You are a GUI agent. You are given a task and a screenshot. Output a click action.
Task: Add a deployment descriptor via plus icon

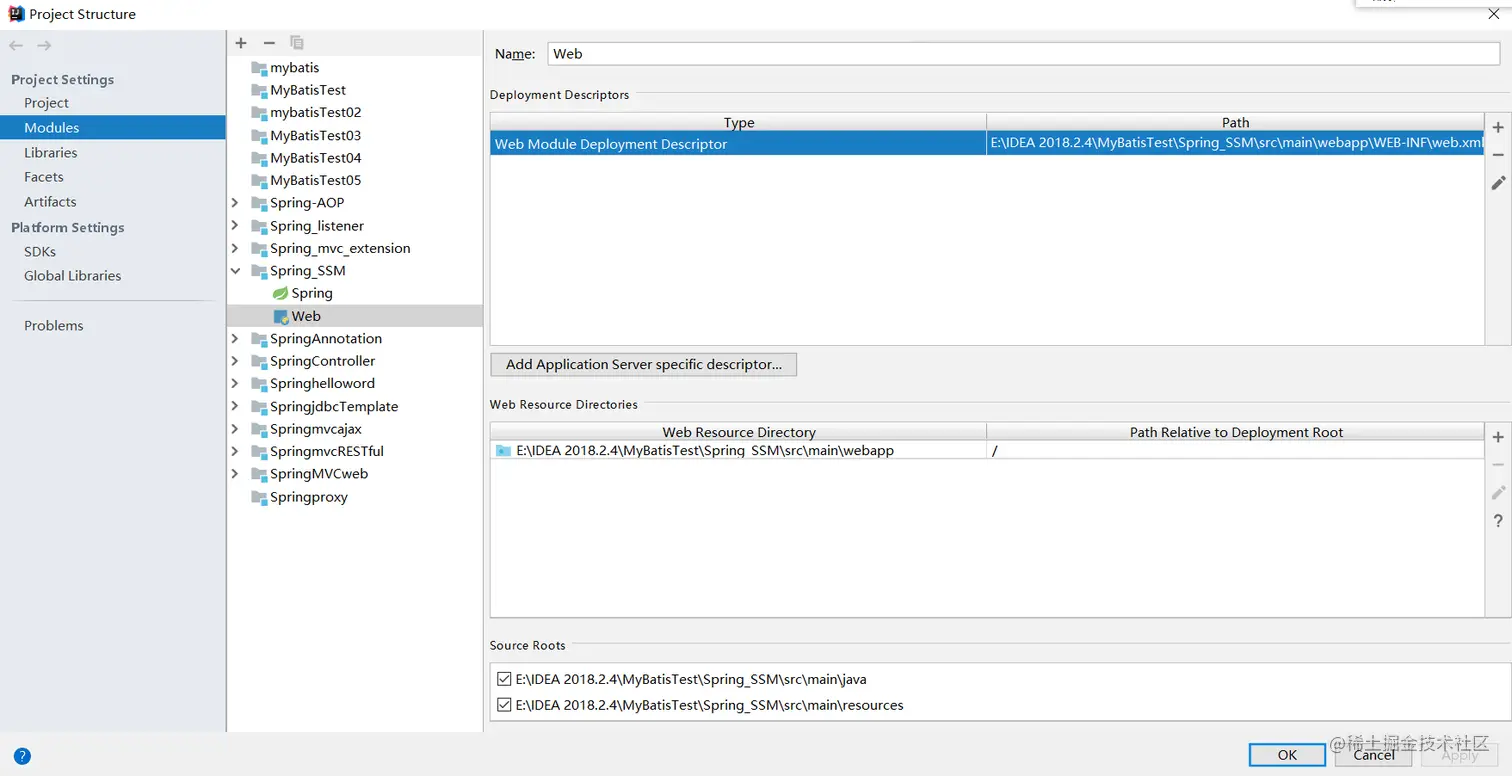1497,127
